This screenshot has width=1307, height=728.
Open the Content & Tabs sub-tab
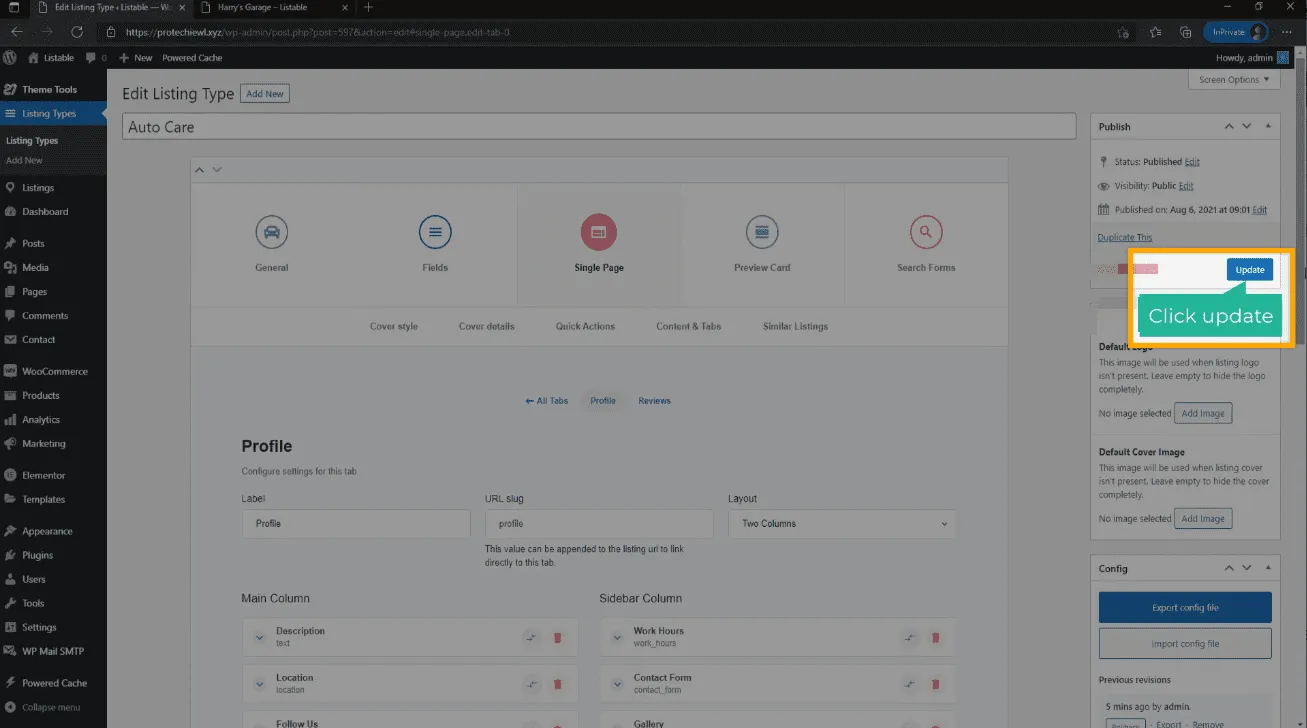[x=688, y=326]
